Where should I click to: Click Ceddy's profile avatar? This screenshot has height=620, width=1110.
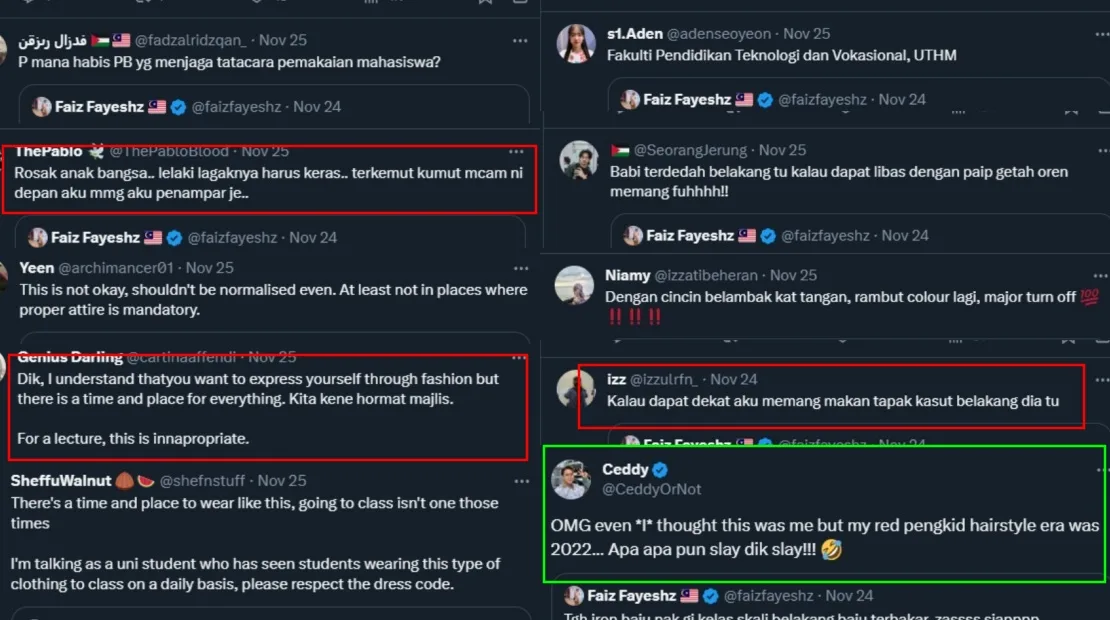pyautogui.click(x=572, y=479)
